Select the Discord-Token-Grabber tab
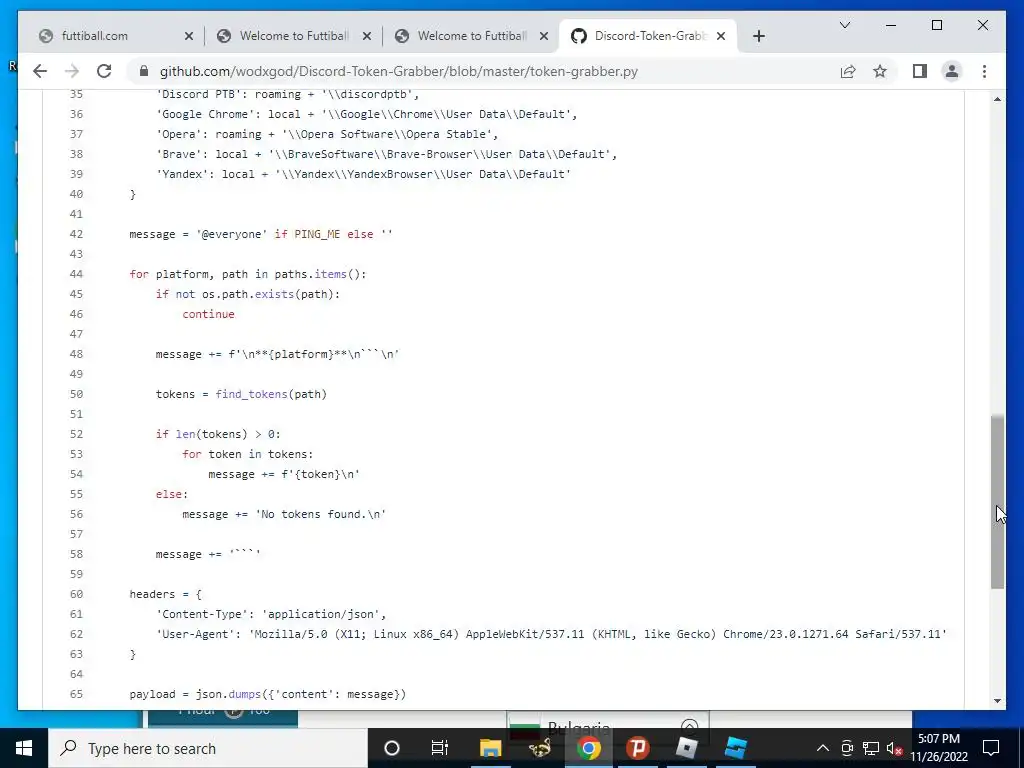 [650, 36]
